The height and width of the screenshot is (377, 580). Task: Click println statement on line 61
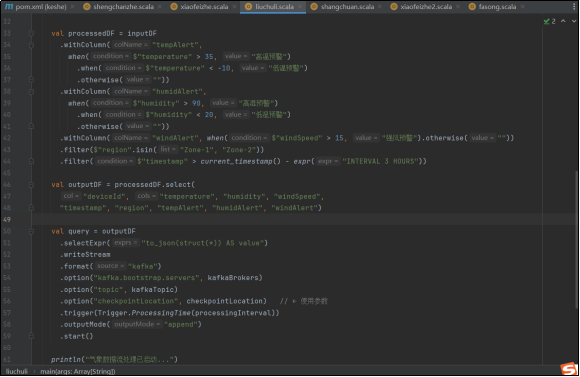(x=114, y=359)
